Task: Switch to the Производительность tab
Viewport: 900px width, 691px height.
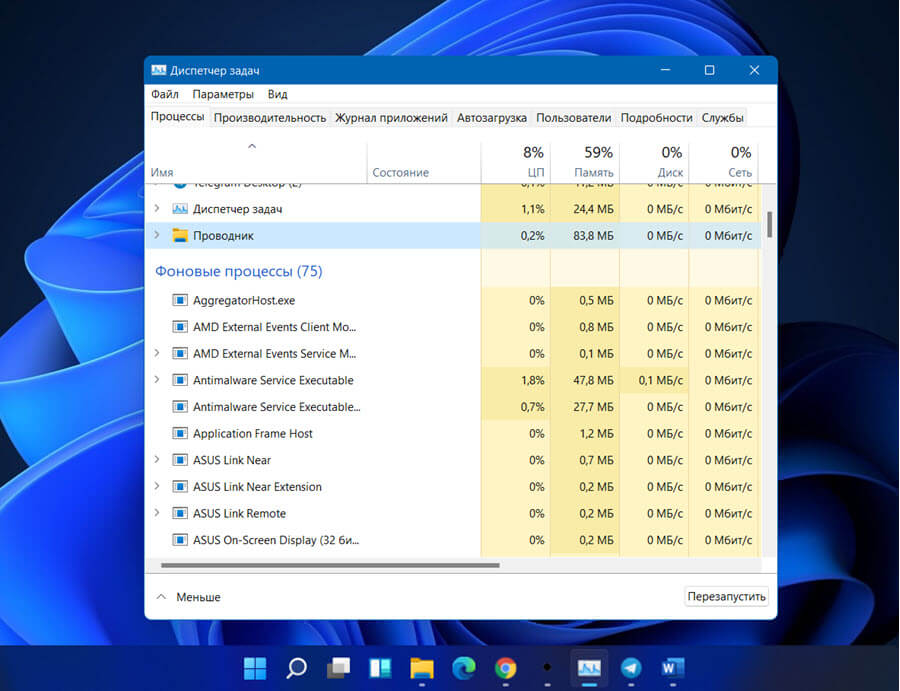Action: (270, 118)
